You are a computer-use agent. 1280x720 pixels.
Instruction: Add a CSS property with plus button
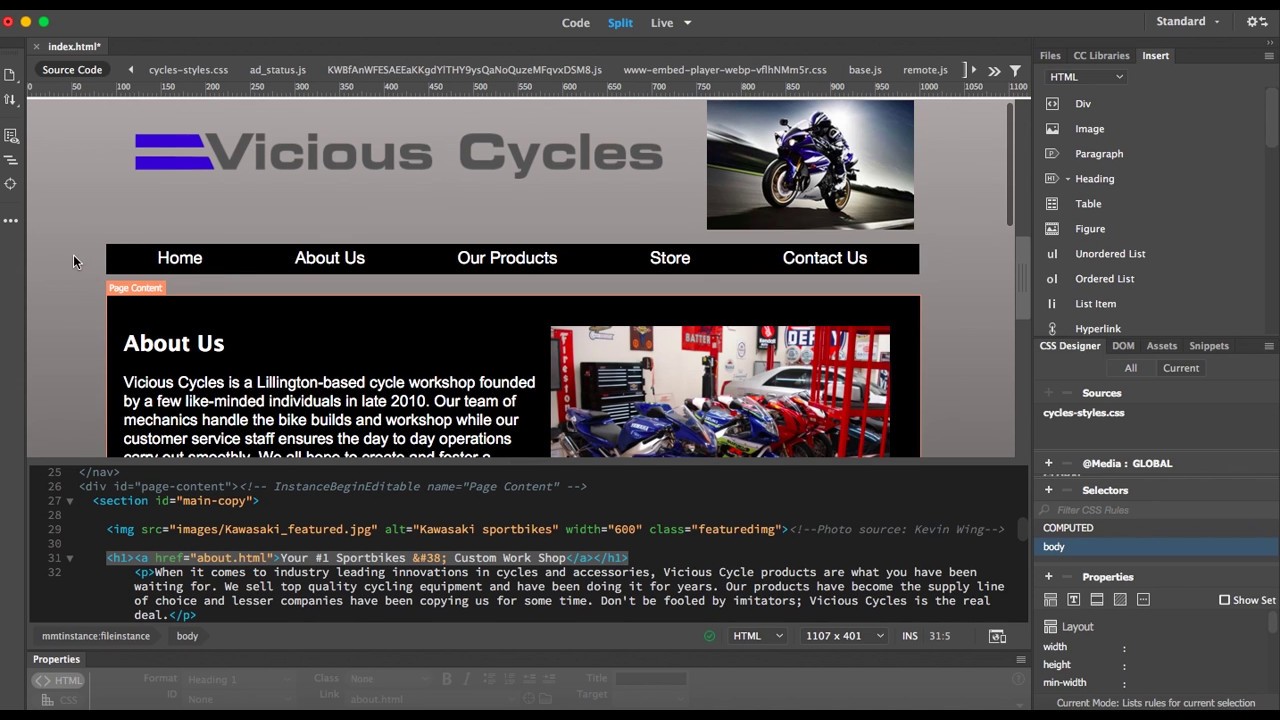pos(1048,577)
